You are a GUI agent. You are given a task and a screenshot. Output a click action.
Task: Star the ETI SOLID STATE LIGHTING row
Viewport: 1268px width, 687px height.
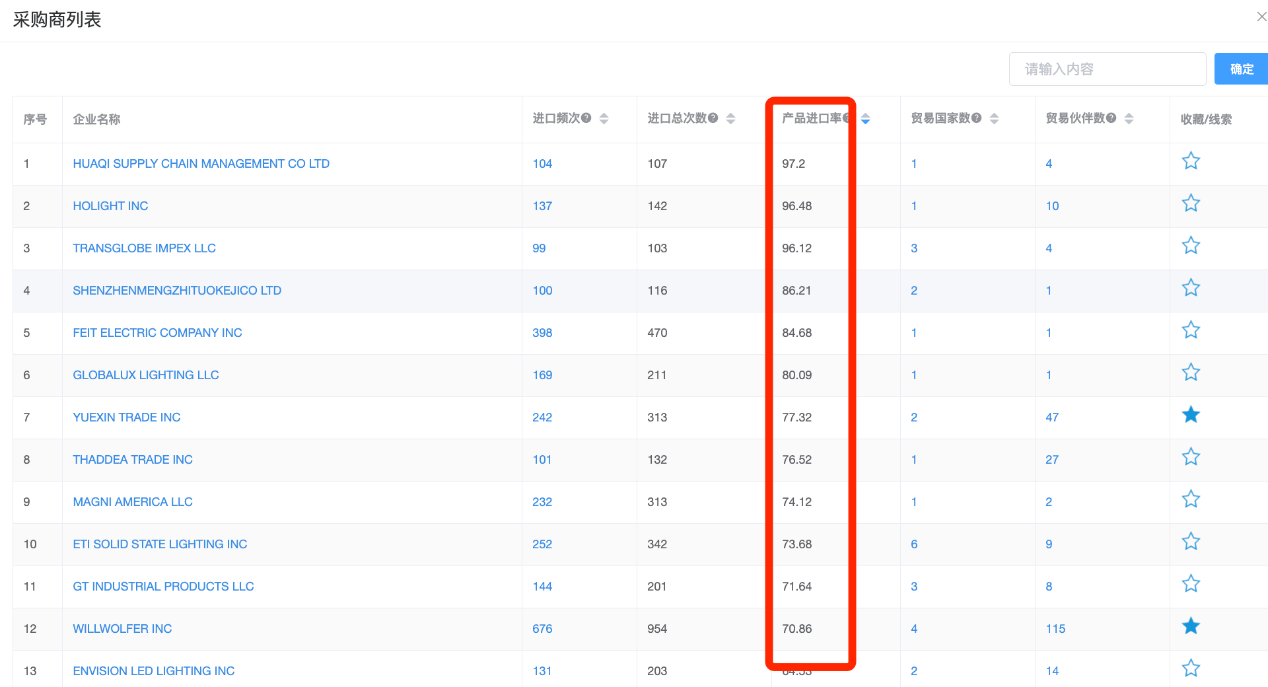[x=1190, y=541]
